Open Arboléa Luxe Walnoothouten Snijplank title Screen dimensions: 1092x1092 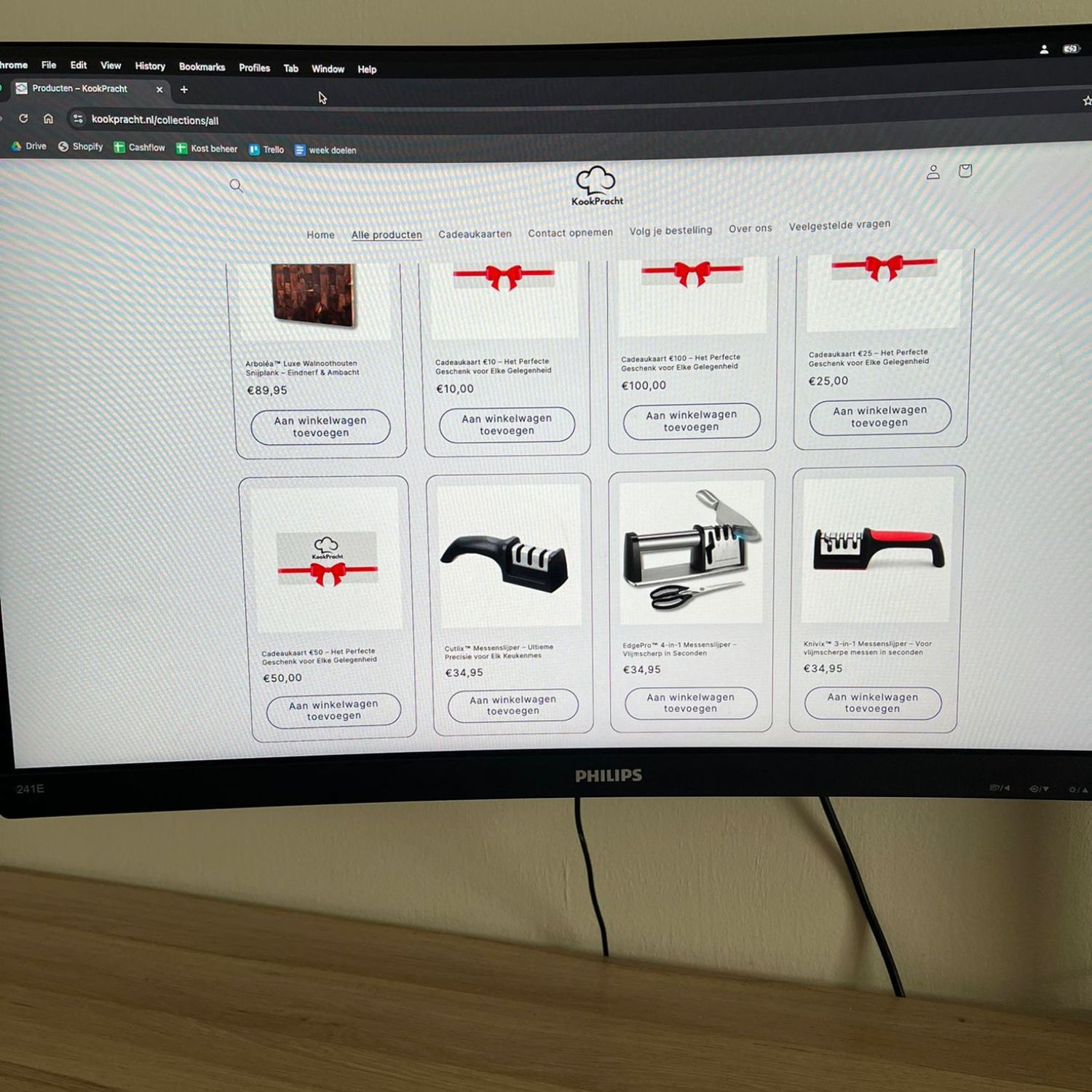click(302, 368)
